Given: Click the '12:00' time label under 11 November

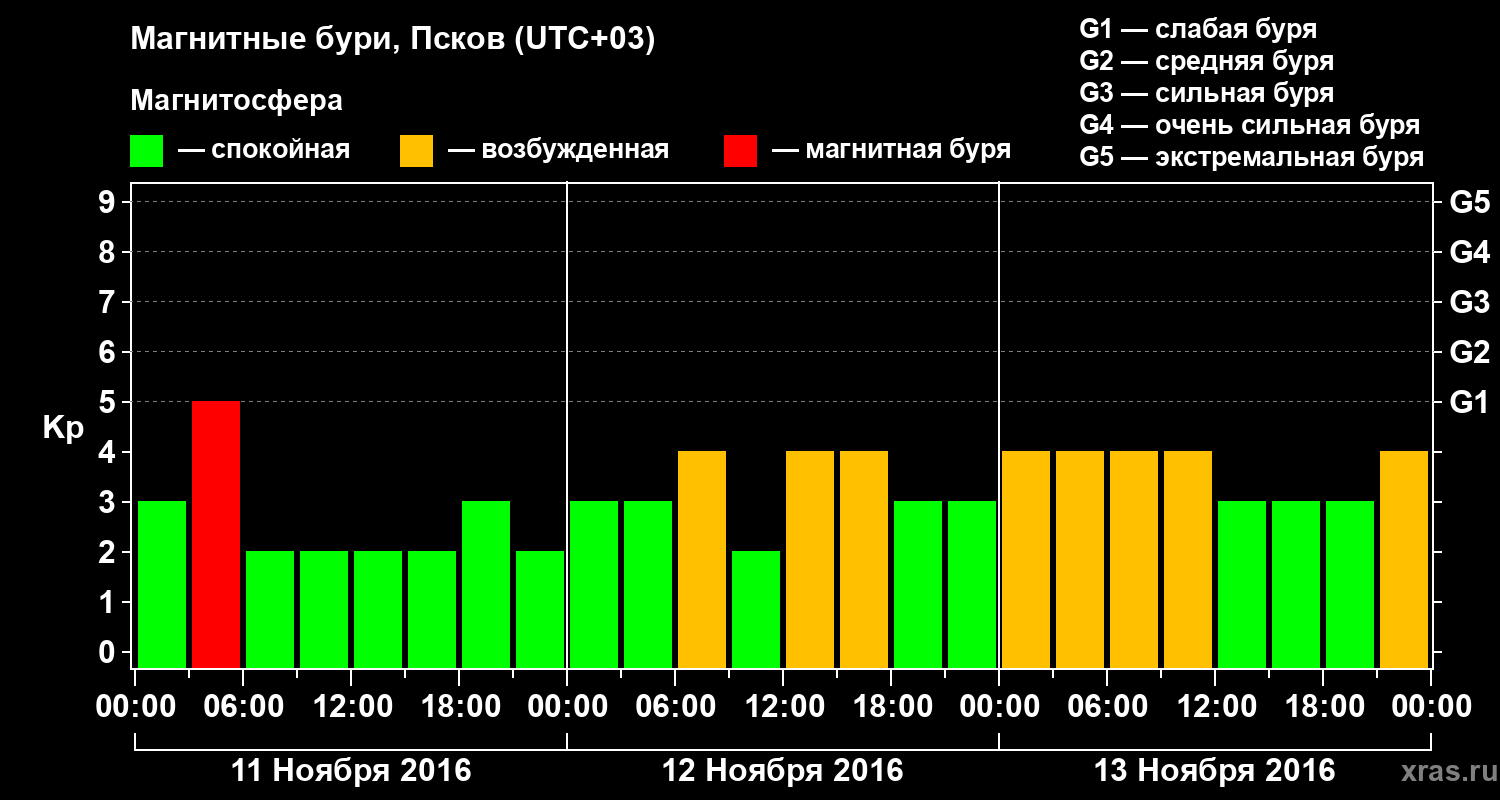Looking at the screenshot, I should [351, 707].
